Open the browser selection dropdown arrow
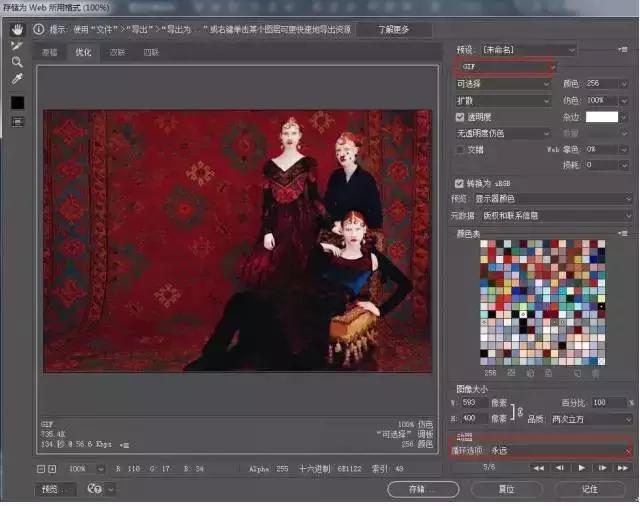Image resolution: width=640 pixels, height=506 pixels. [x=111, y=489]
